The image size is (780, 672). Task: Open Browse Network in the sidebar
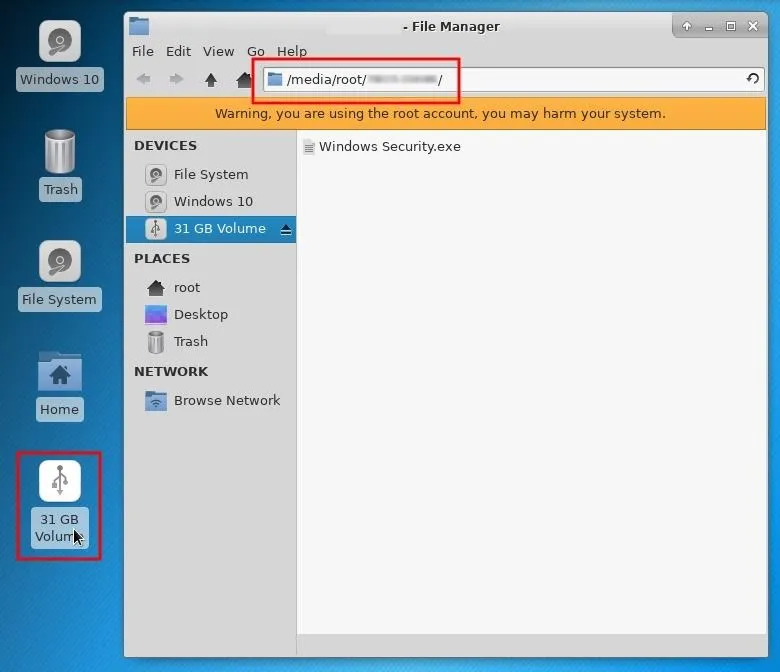(211, 400)
